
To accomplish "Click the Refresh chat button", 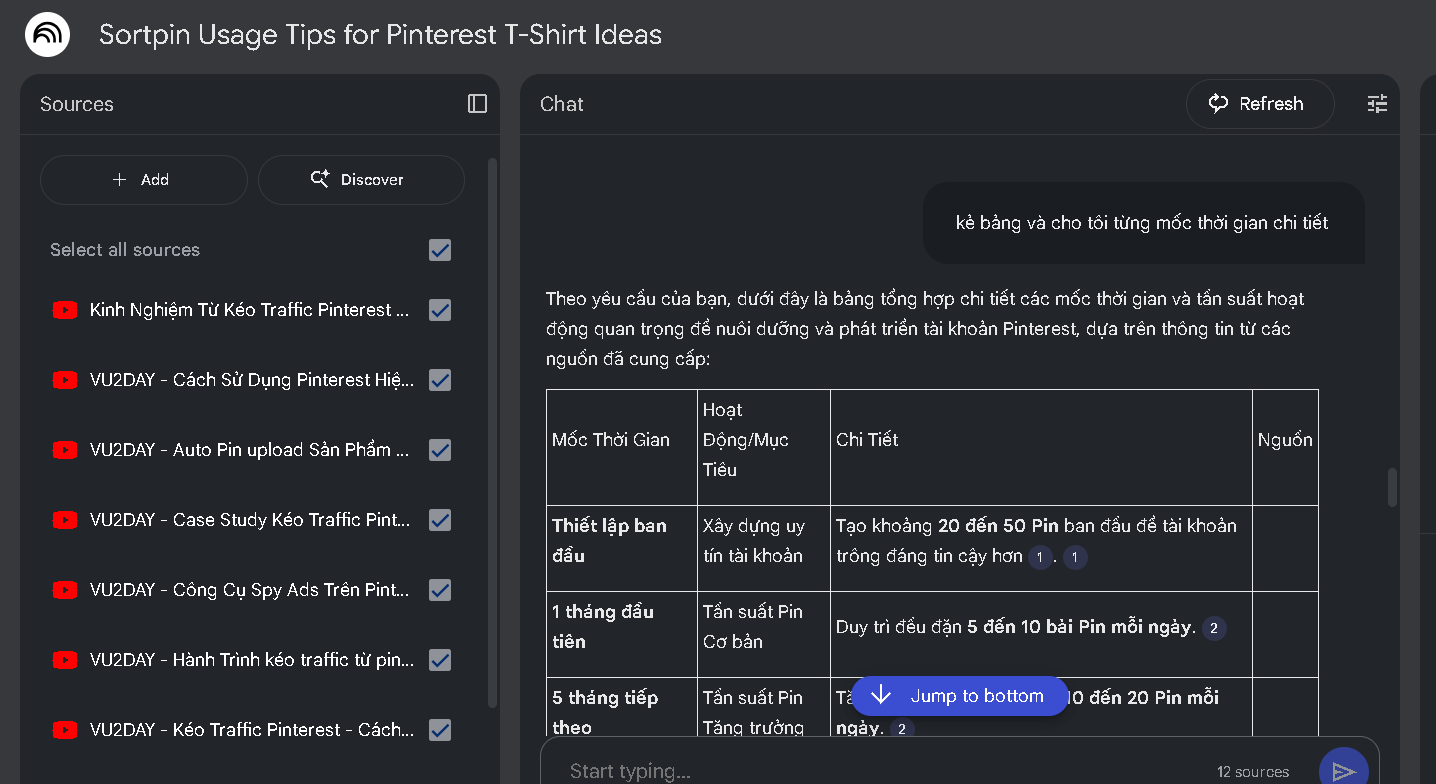I will [x=1260, y=104].
